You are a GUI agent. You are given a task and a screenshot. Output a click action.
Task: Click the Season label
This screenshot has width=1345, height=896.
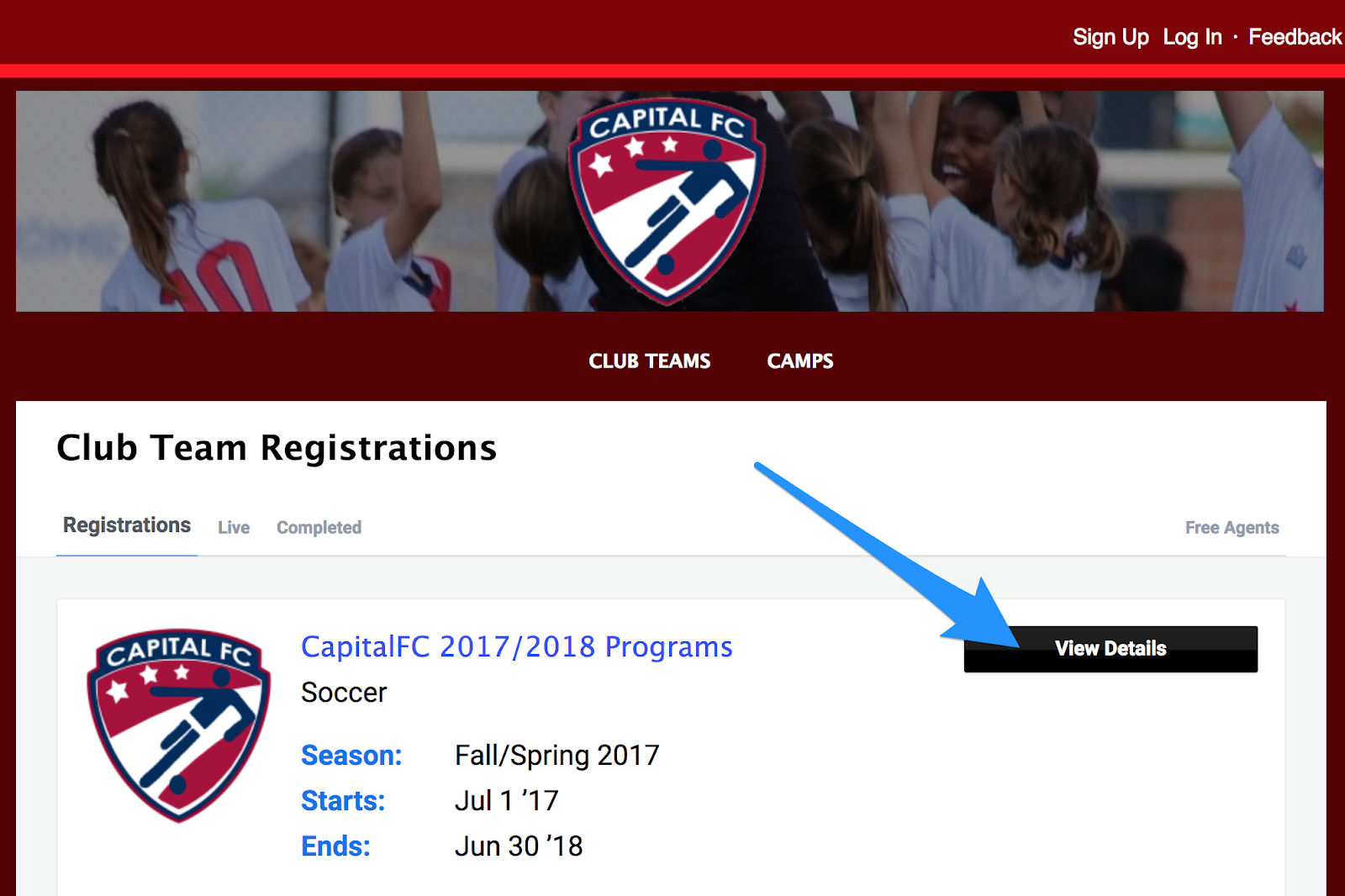click(351, 756)
